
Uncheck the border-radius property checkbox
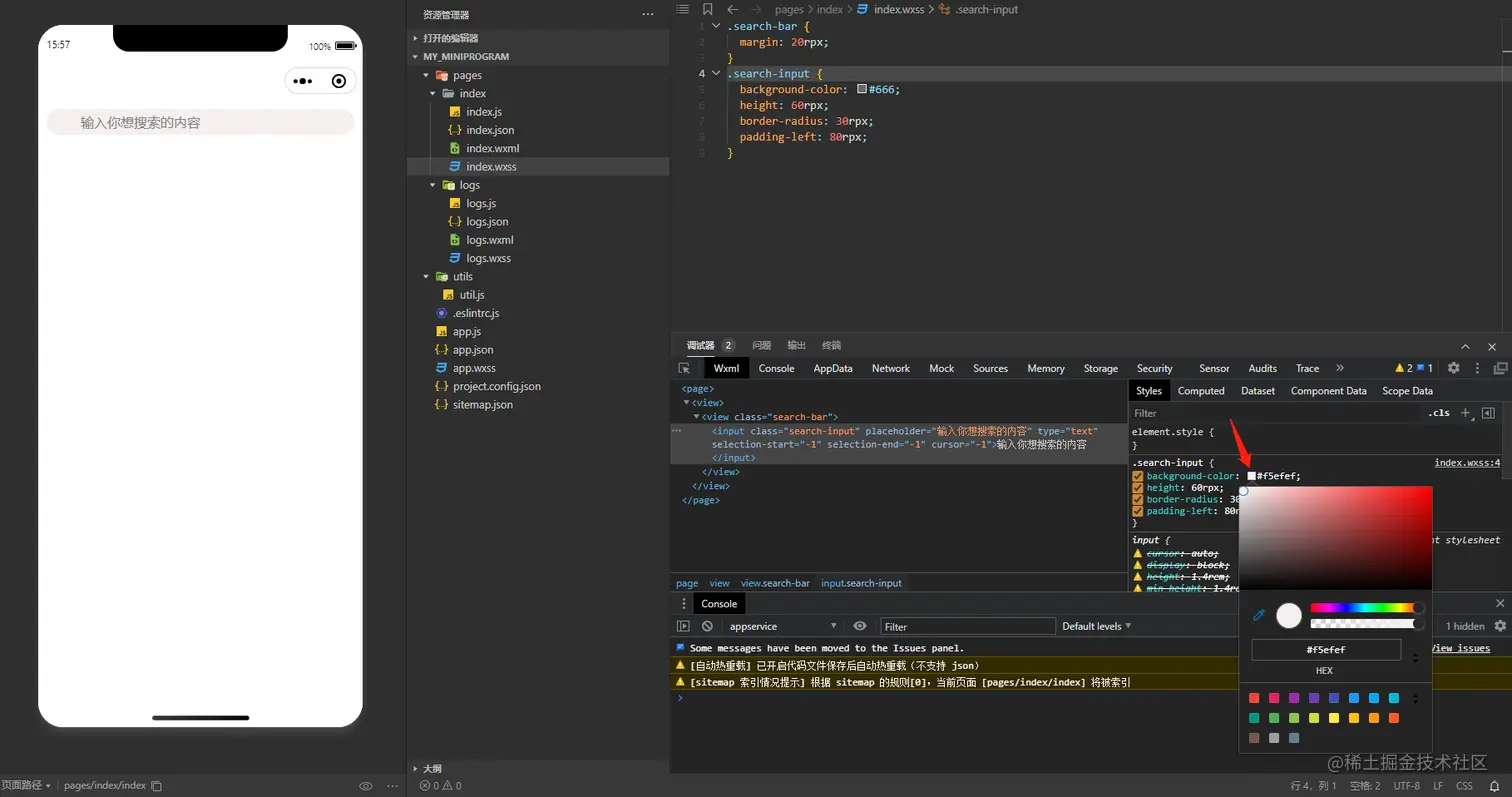[1138, 499]
